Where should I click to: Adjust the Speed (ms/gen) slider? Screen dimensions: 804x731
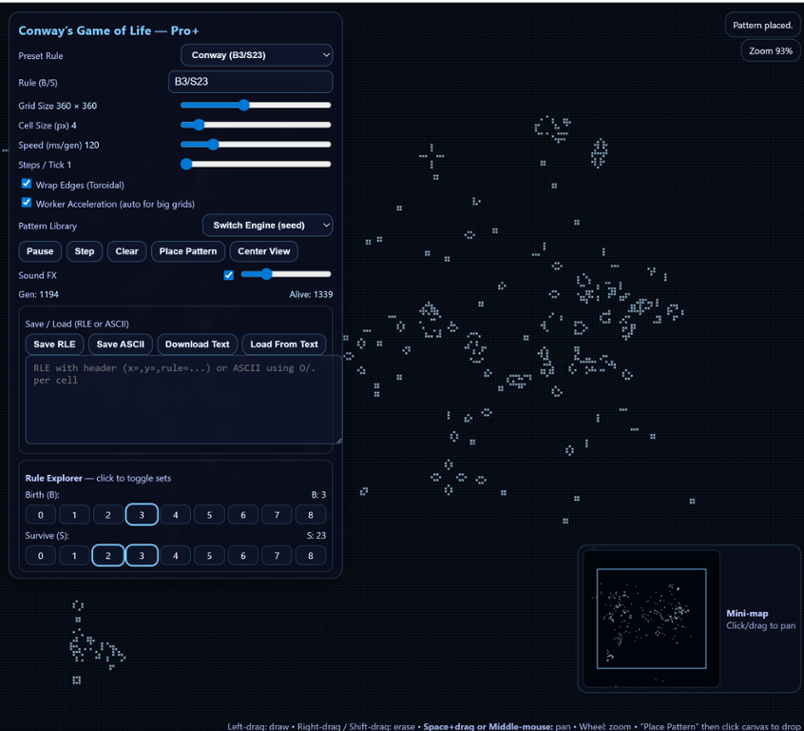(x=212, y=145)
